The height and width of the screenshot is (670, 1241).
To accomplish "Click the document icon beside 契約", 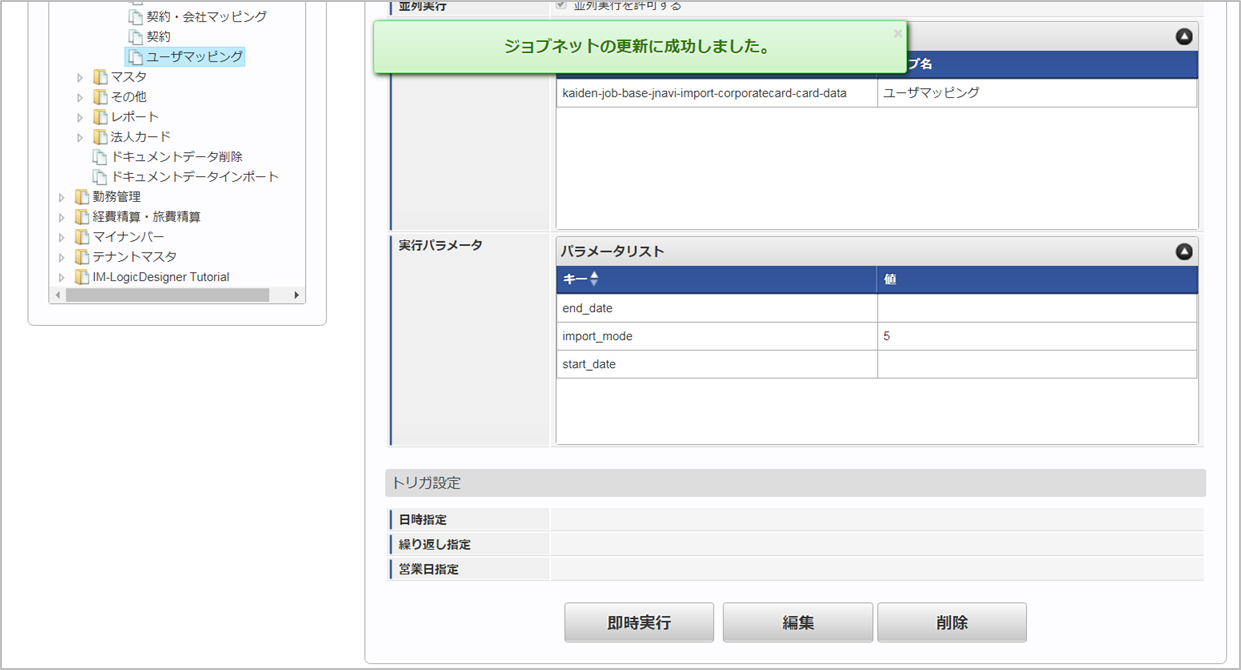I will pos(136,37).
